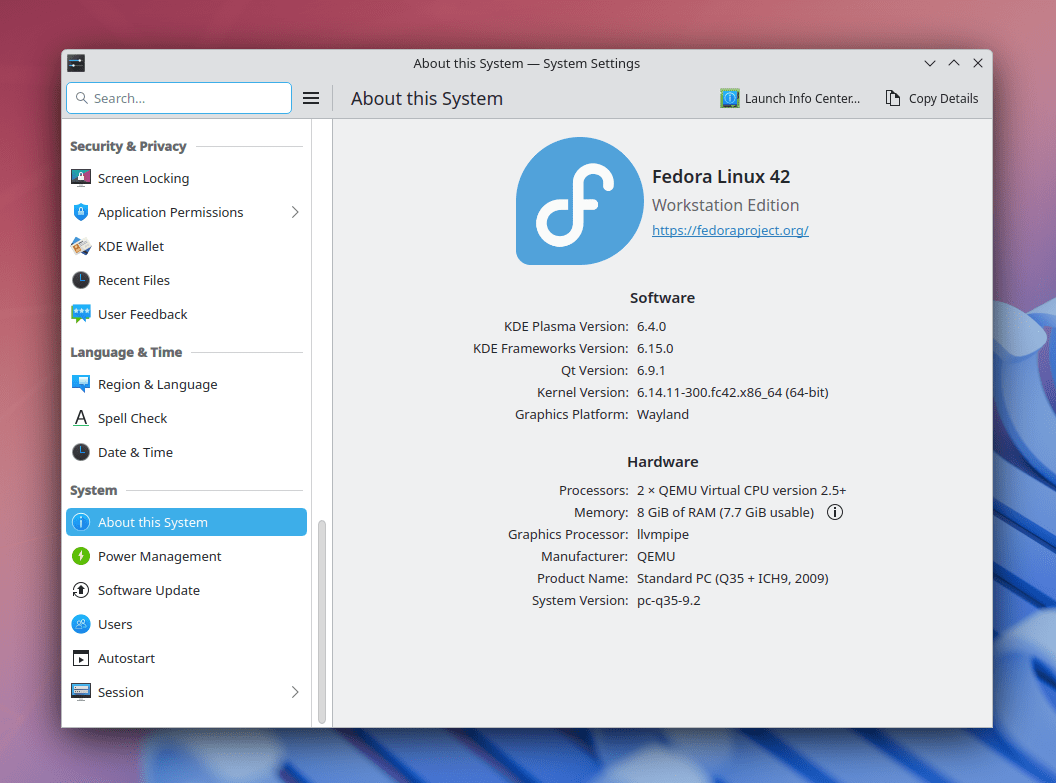
Task: Open Spell Check settings
Action: click(x=187, y=418)
